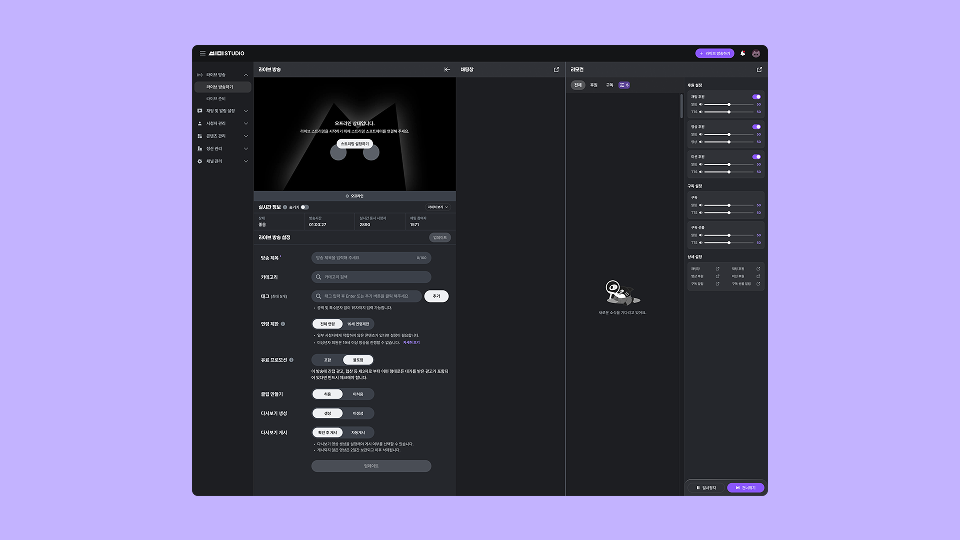The width and height of the screenshot is (960, 540).
Task: Click the info icon beside the age restriction label
Action: (x=283, y=324)
